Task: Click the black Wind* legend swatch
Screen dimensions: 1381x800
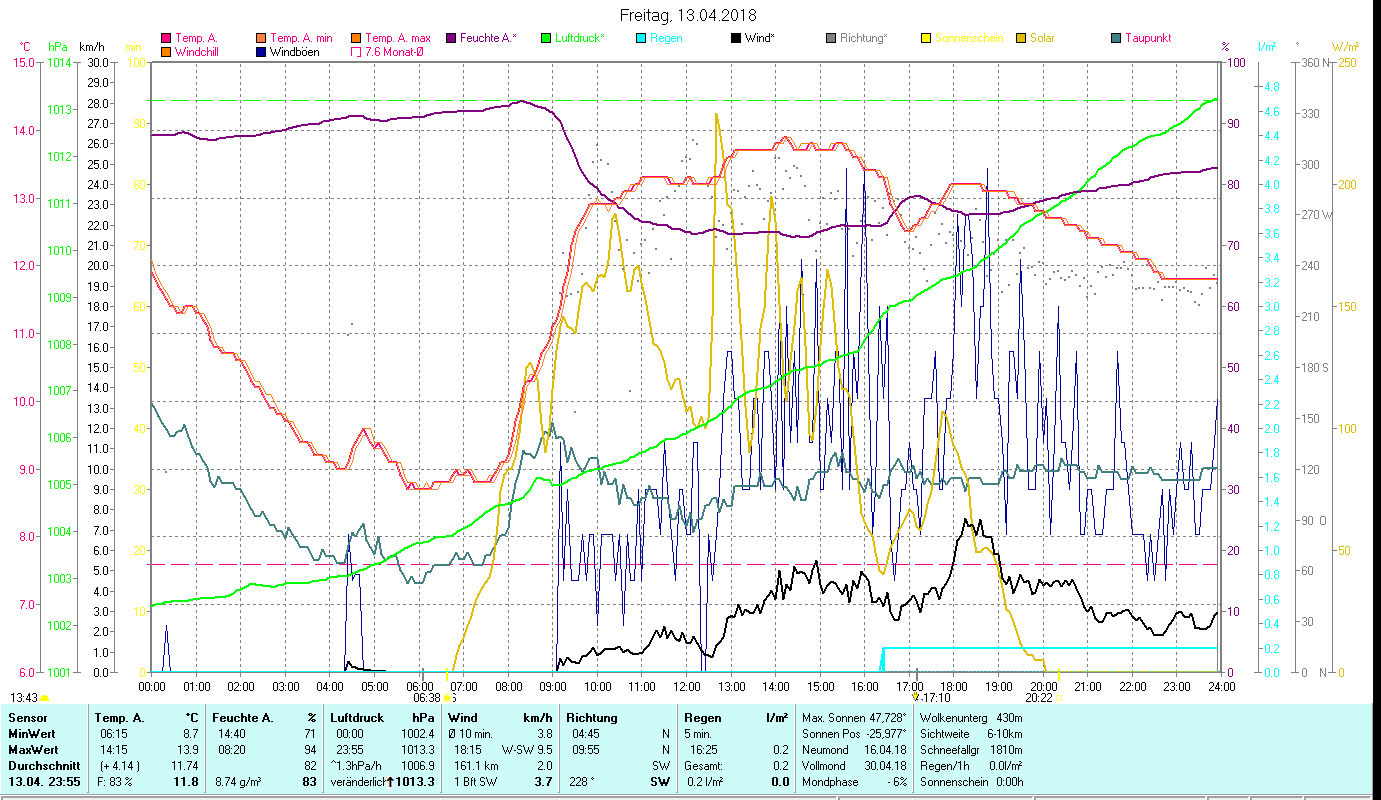Action: click(x=735, y=39)
